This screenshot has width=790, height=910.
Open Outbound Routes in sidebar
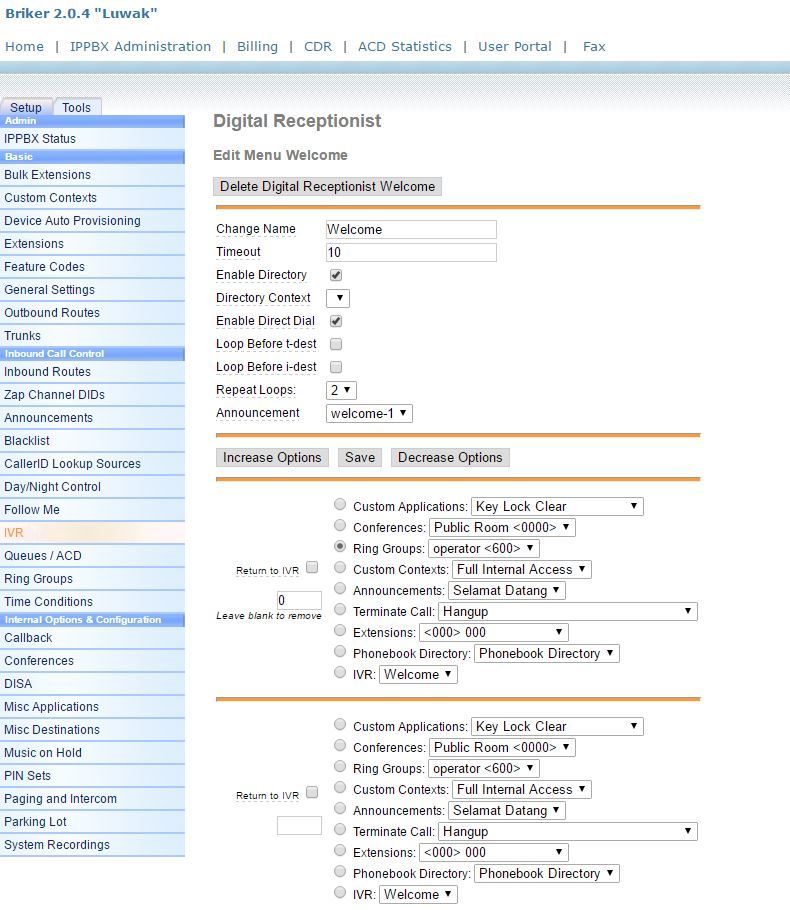pyautogui.click(x=92, y=313)
